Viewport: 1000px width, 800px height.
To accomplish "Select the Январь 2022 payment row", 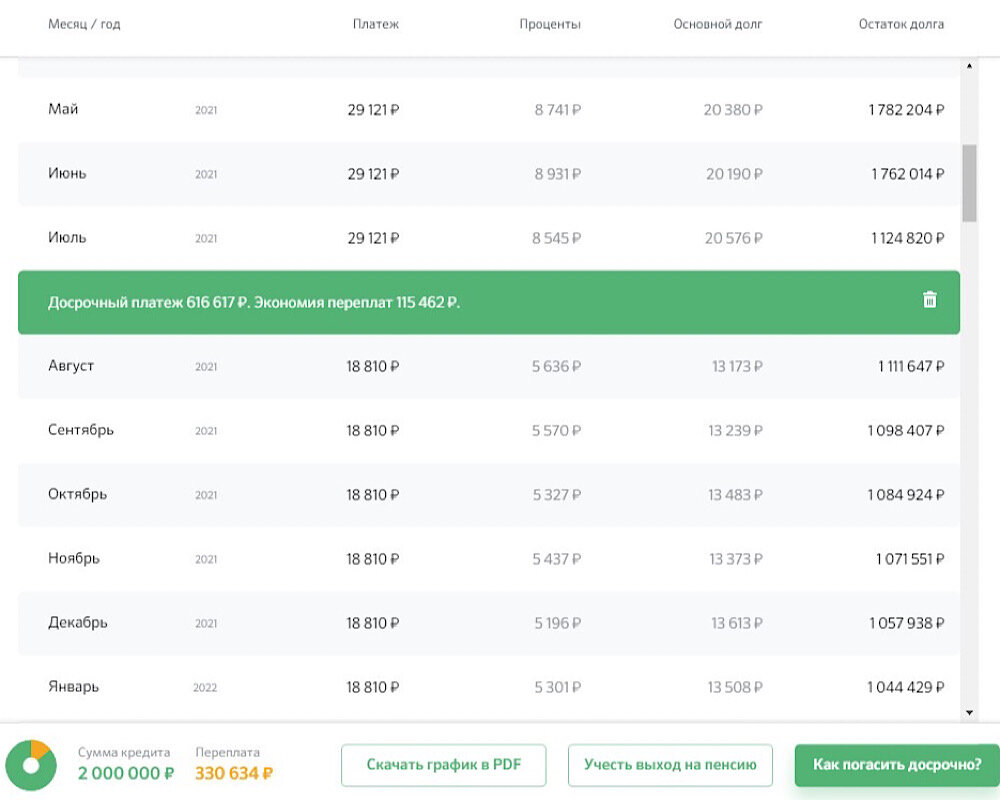I will [488, 687].
